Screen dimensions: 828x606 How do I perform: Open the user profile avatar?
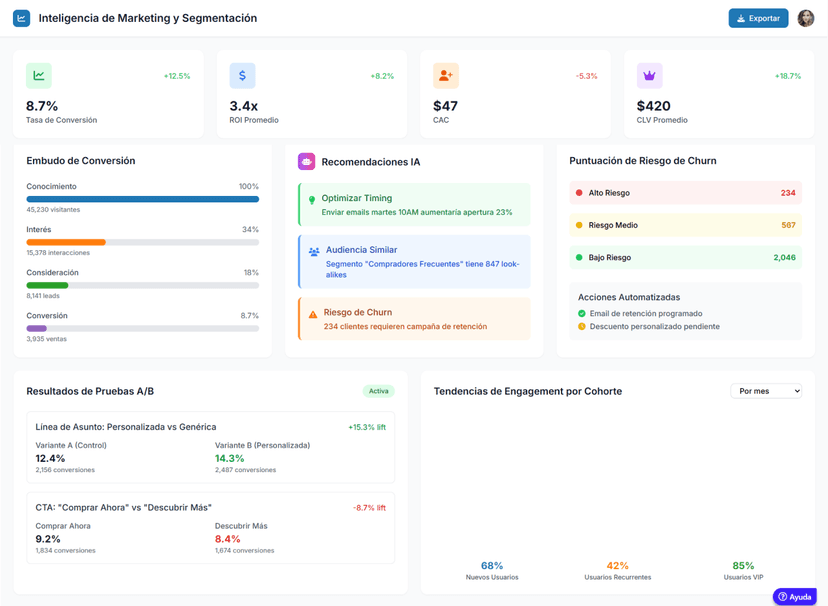[806, 18]
